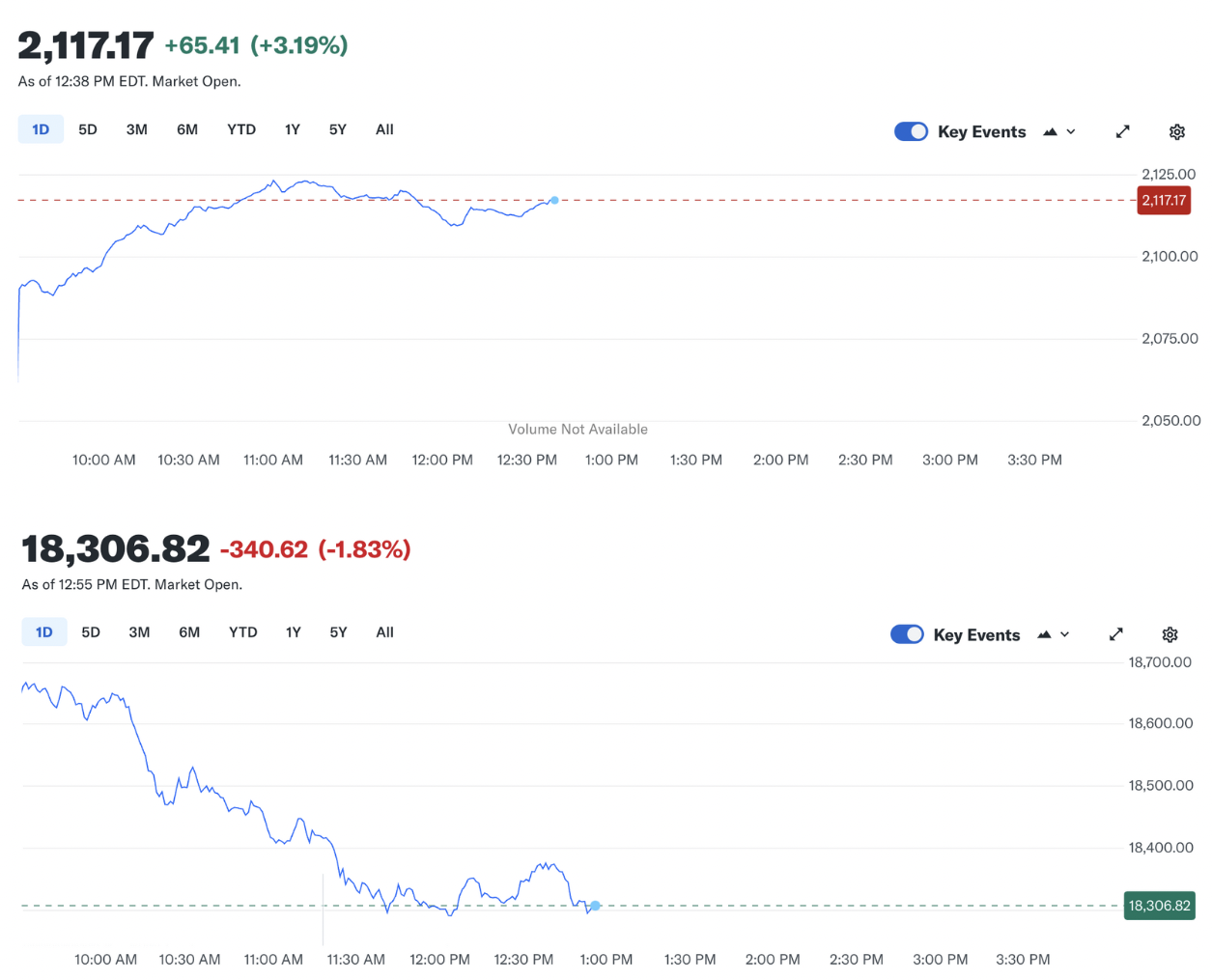Image resolution: width=1212 pixels, height=980 pixels.
Task: Toggle Key Events switch on bottom chart
Action: 907,634
